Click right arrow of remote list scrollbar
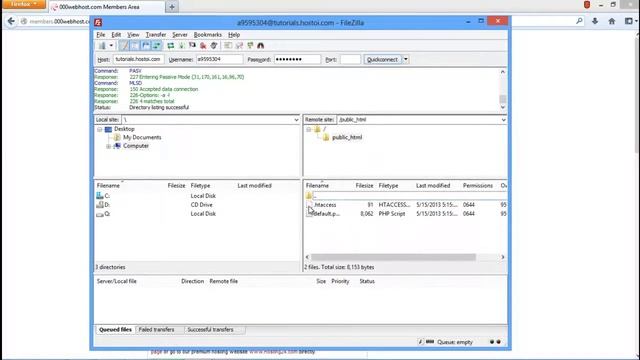 click(x=503, y=257)
